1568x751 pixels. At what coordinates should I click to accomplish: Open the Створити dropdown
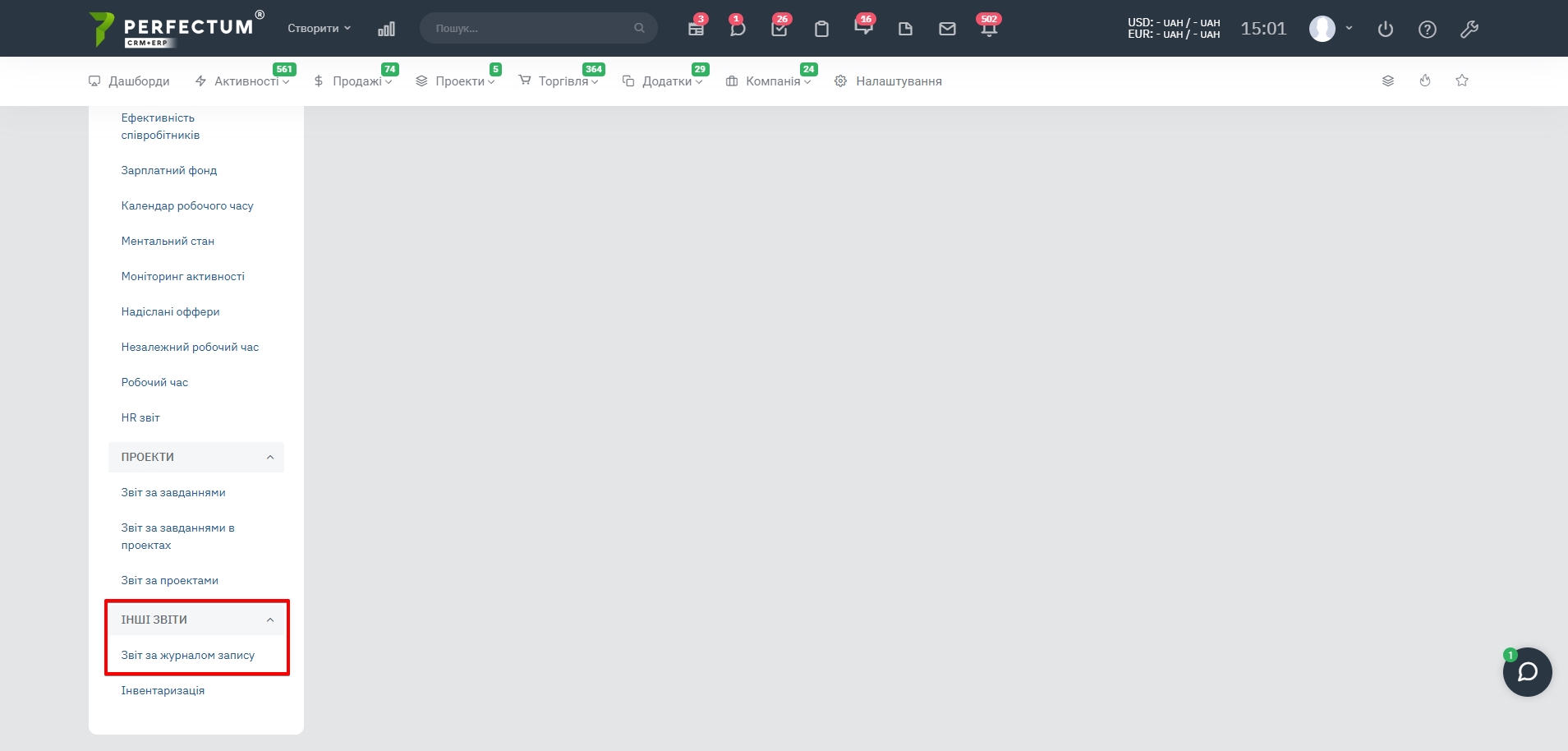coord(319,28)
